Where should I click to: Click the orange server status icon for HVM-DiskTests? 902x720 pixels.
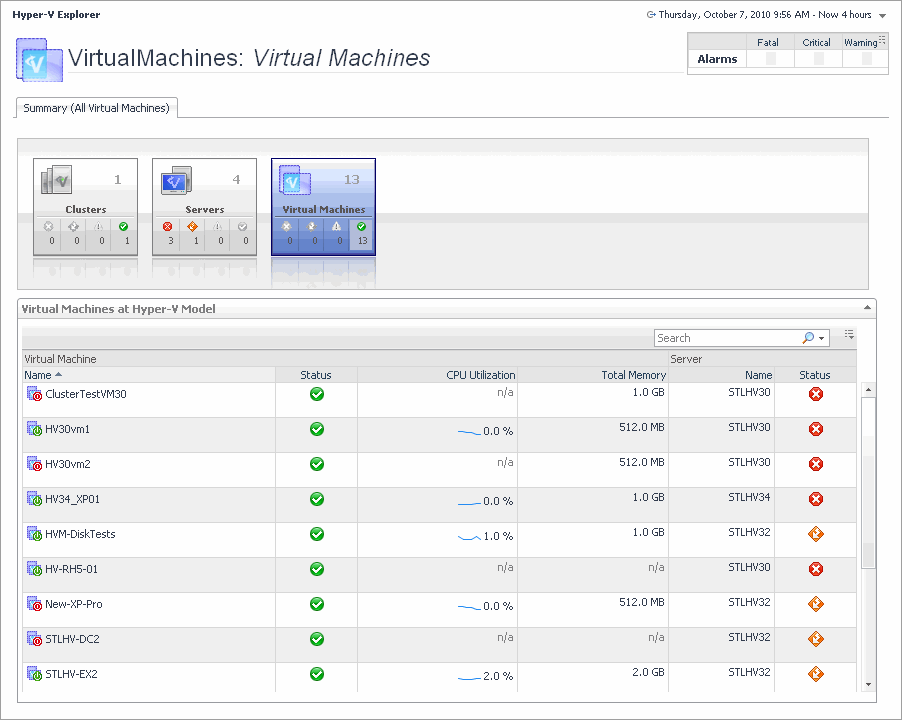click(x=815, y=534)
